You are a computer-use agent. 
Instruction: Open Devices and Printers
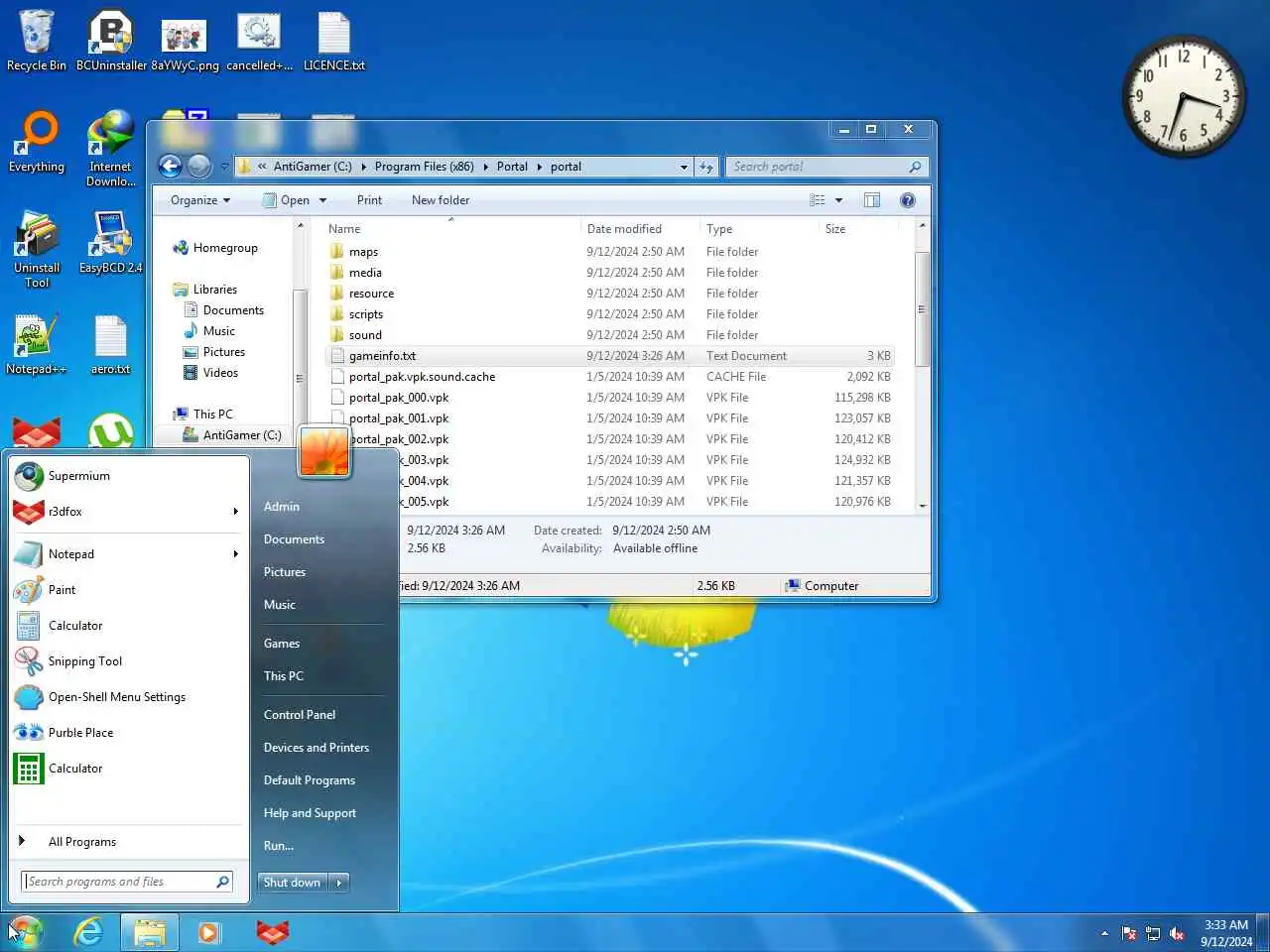coord(317,748)
